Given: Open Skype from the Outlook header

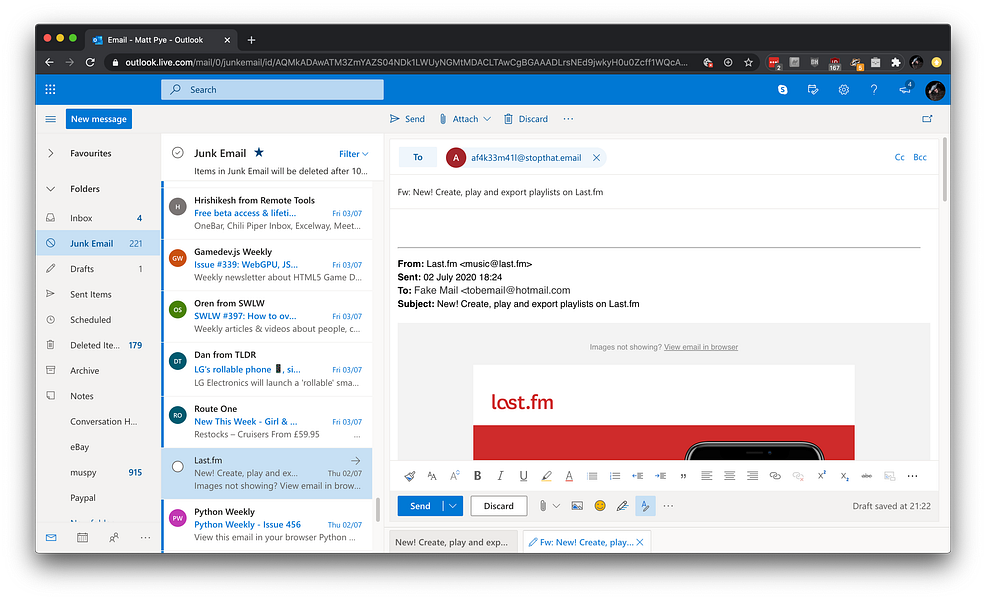Looking at the screenshot, I should (x=782, y=89).
